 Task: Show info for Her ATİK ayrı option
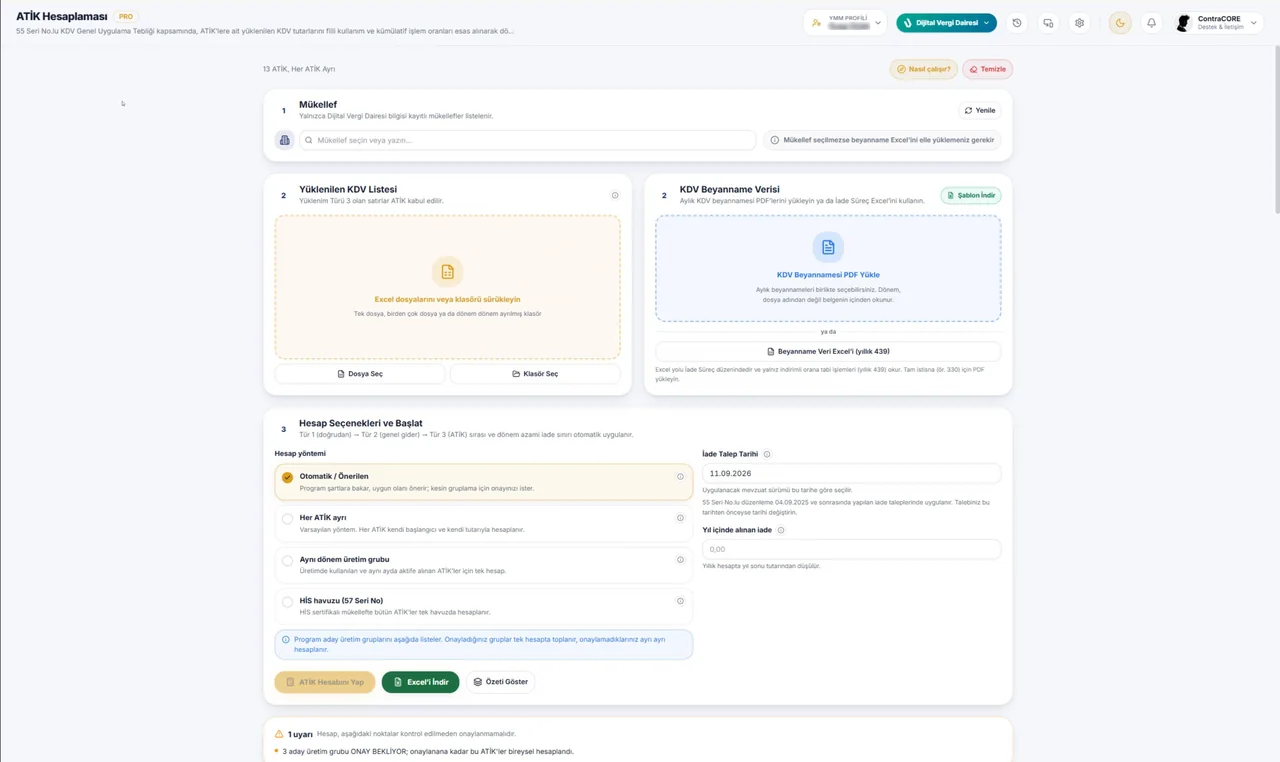680,518
